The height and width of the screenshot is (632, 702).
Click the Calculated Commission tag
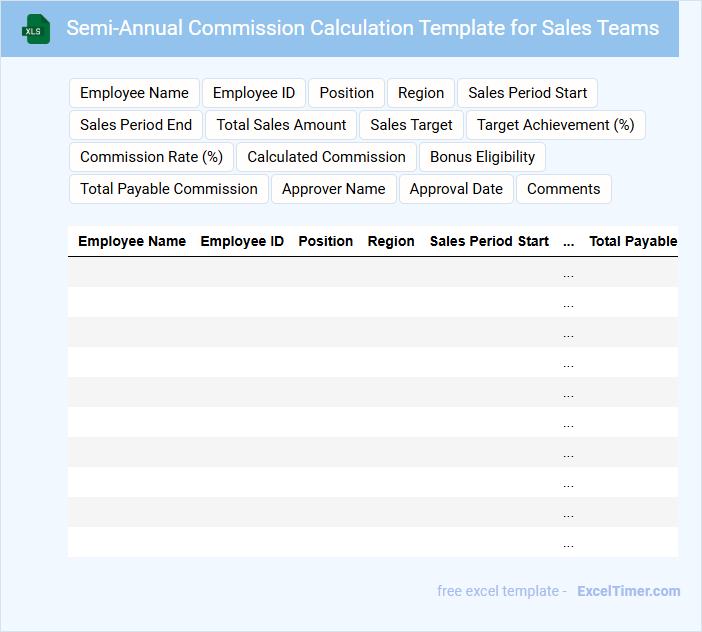326,157
